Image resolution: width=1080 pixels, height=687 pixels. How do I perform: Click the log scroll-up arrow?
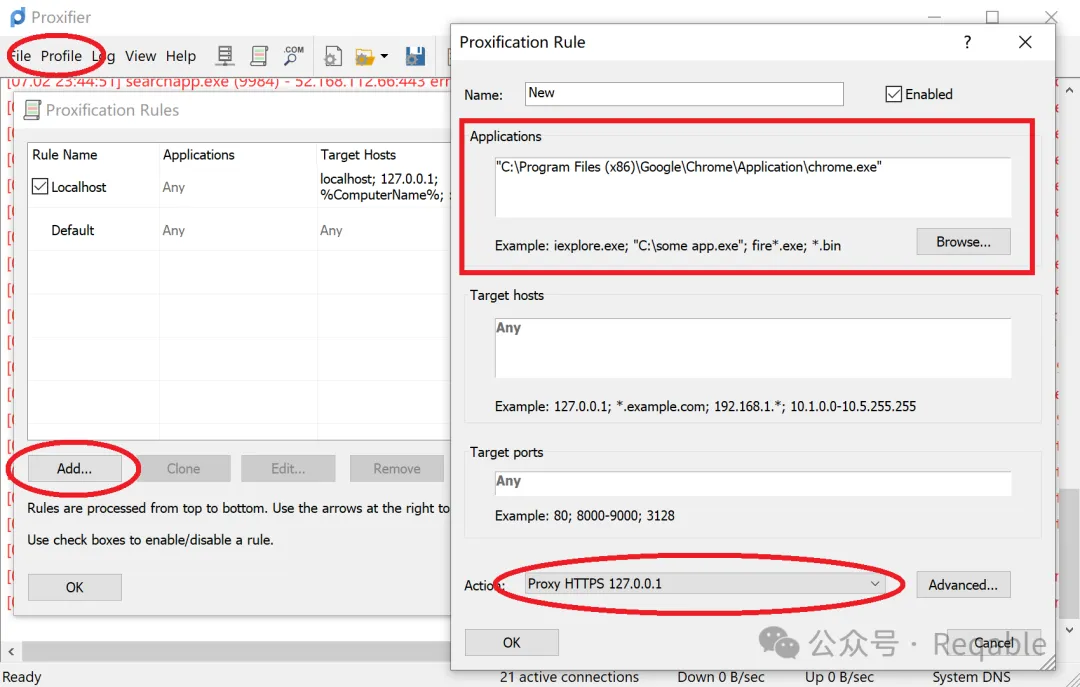point(1068,90)
